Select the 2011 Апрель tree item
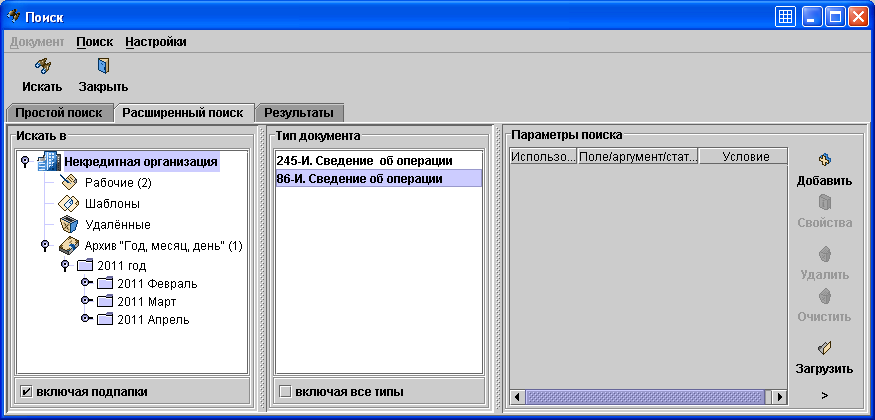This screenshot has height=420, width=875. 153,320
